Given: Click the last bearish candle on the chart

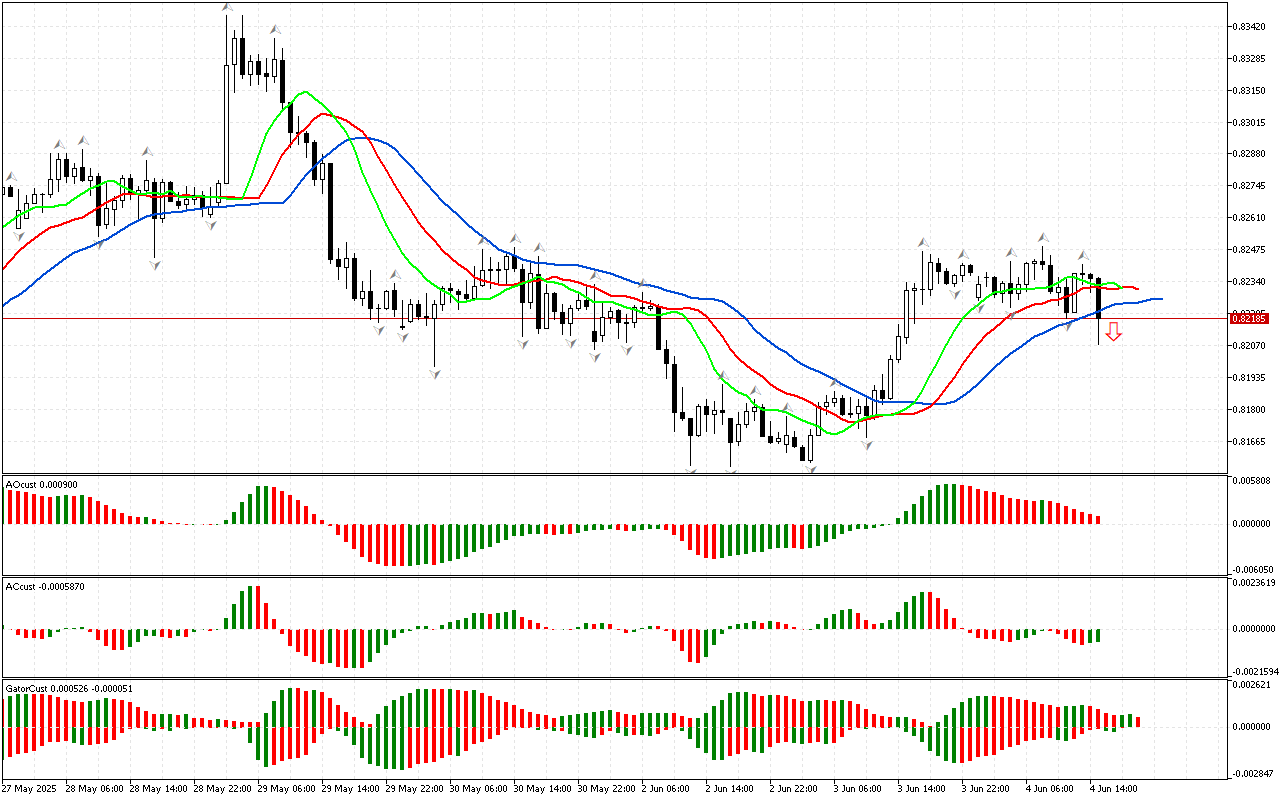Looking at the screenshot, I should (x=1098, y=298).
